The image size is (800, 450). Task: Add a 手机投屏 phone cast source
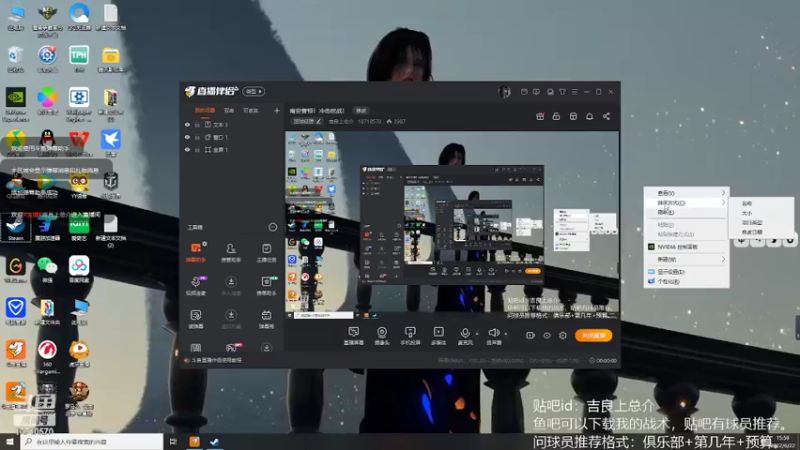(410, 336)
